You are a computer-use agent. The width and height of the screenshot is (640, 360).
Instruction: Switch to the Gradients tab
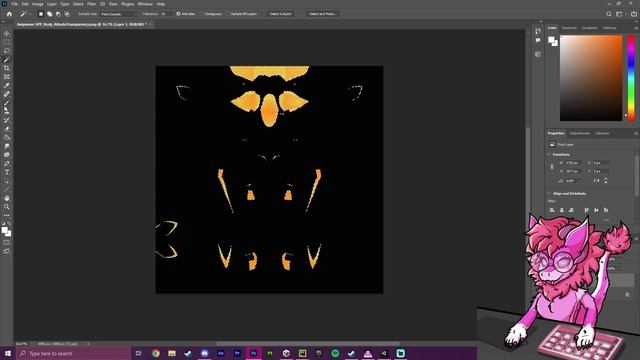point(589,28)
